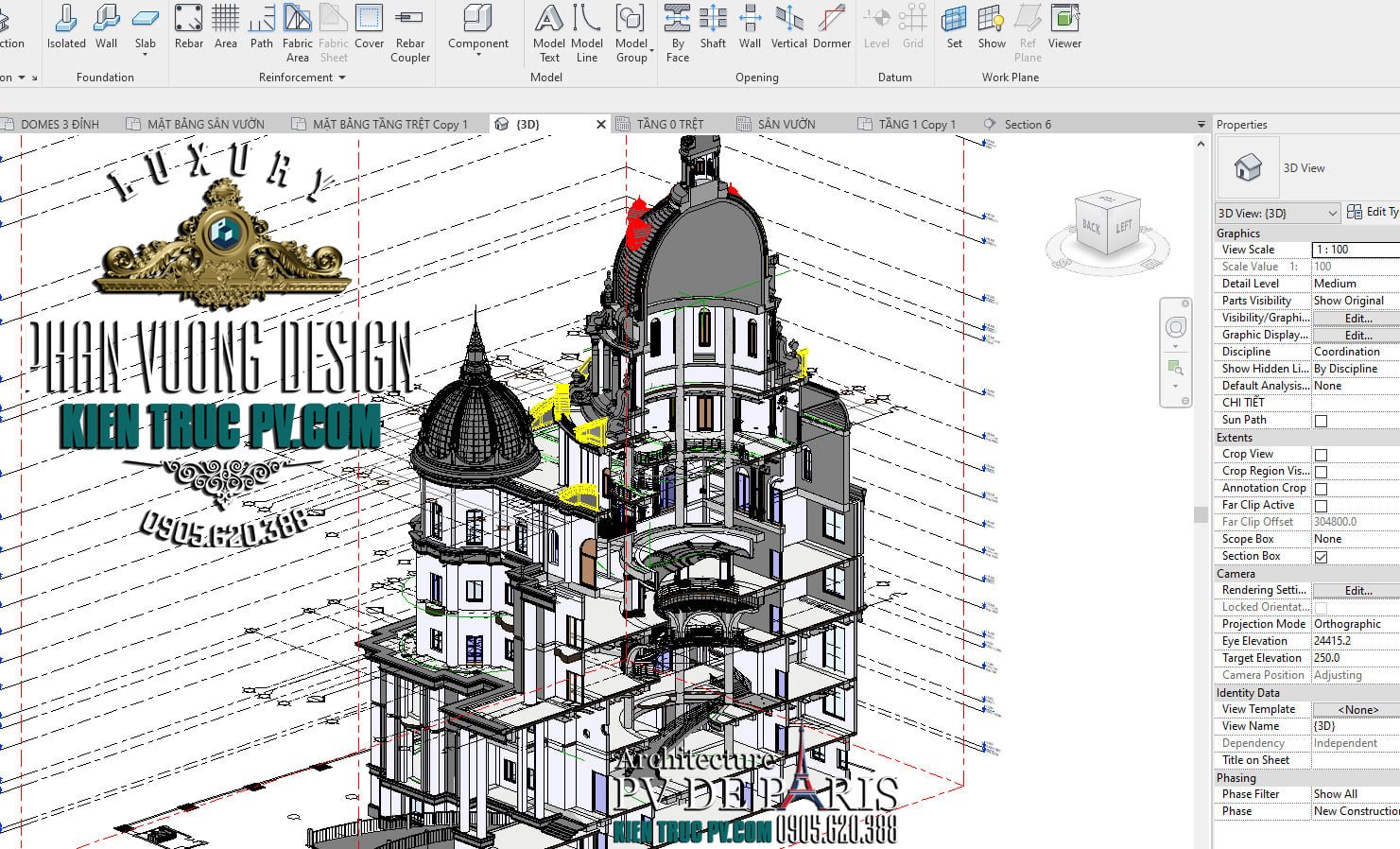
Task: Open the Component tool dropdown arrow
Action: tap(478, 55)
